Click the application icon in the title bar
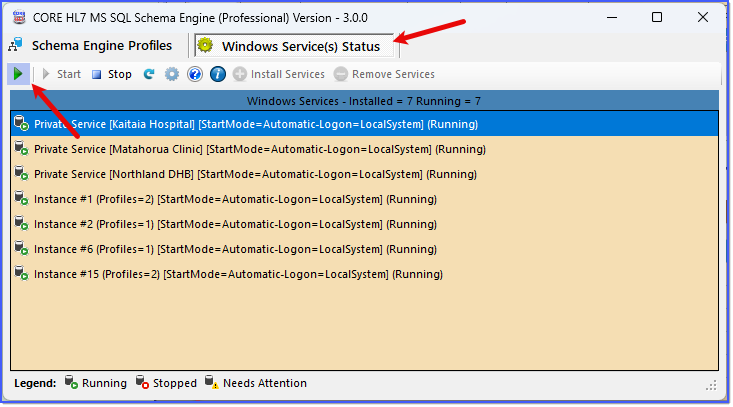 click(19, 17)
